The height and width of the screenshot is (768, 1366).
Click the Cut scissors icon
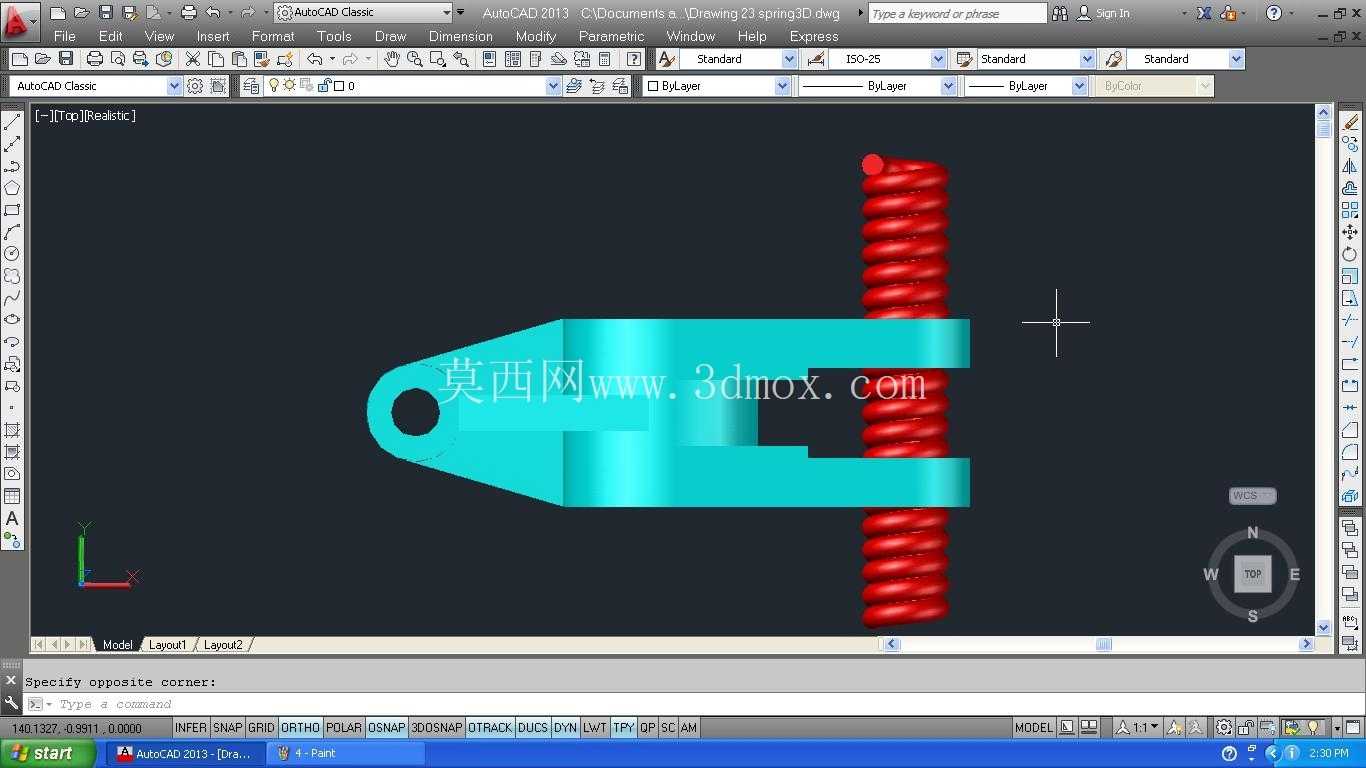click(193, 59)
